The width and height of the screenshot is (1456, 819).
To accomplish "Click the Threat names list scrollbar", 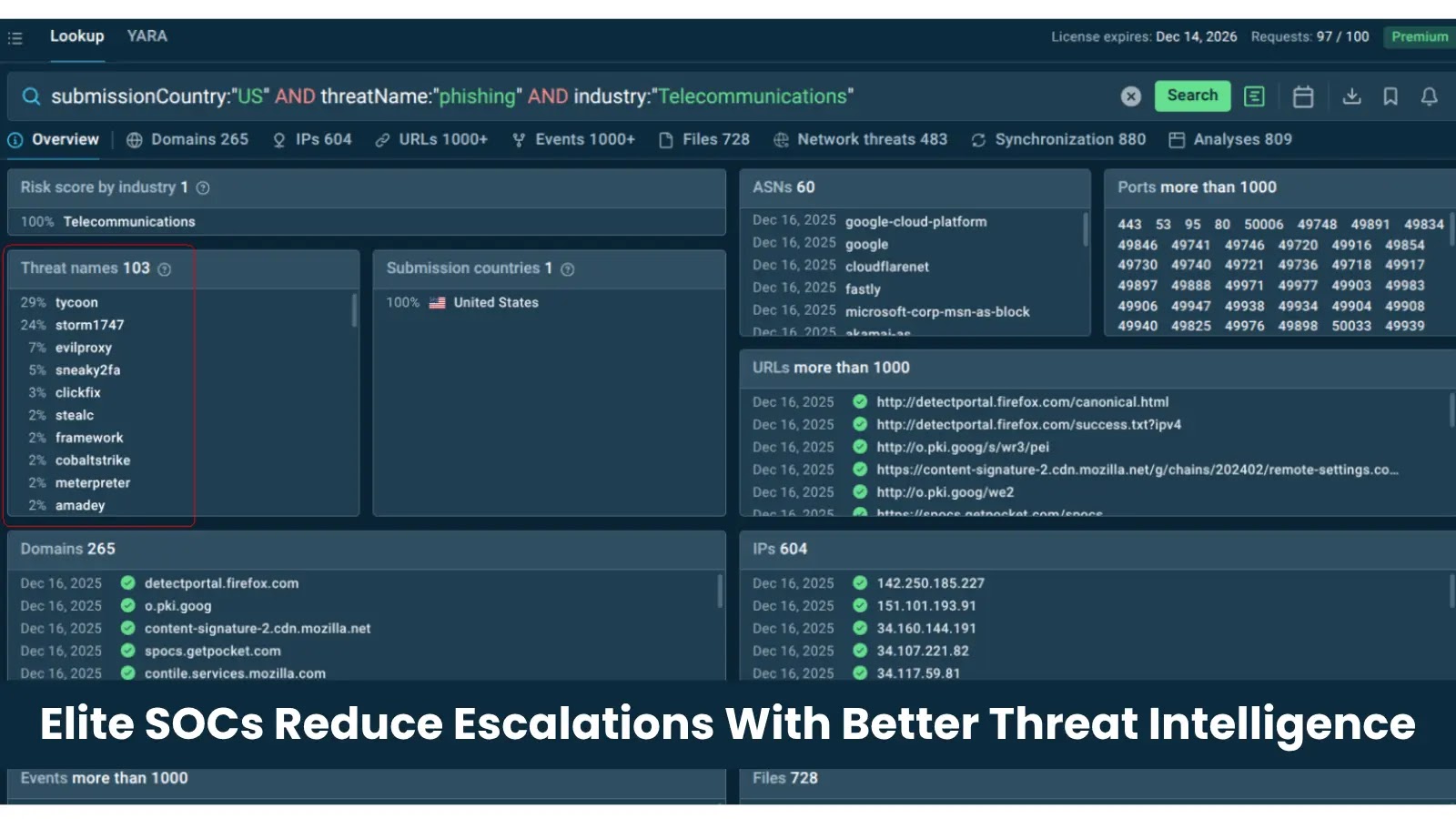I will (x=355, y=309).
